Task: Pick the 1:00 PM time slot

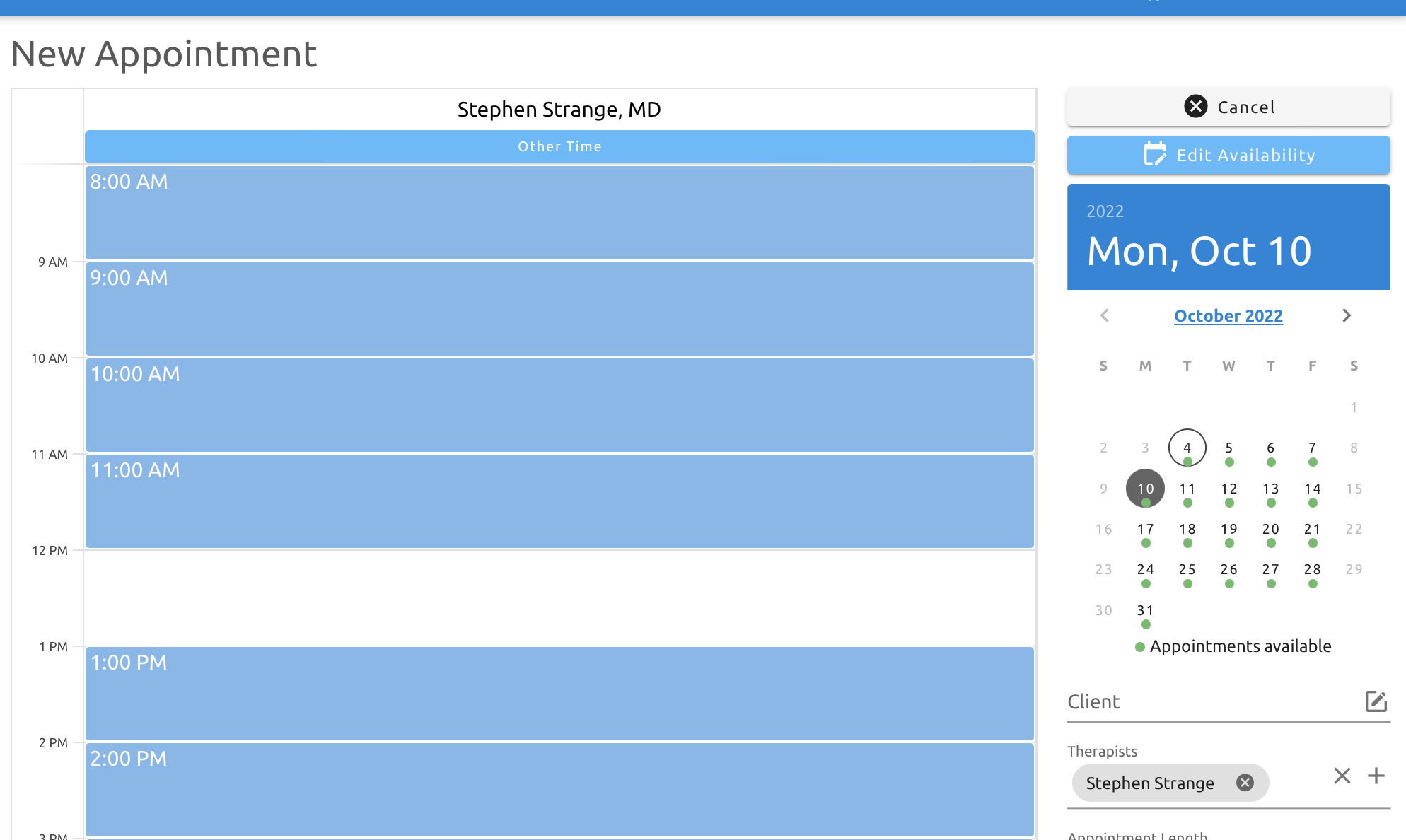Action: pos(559,693)
